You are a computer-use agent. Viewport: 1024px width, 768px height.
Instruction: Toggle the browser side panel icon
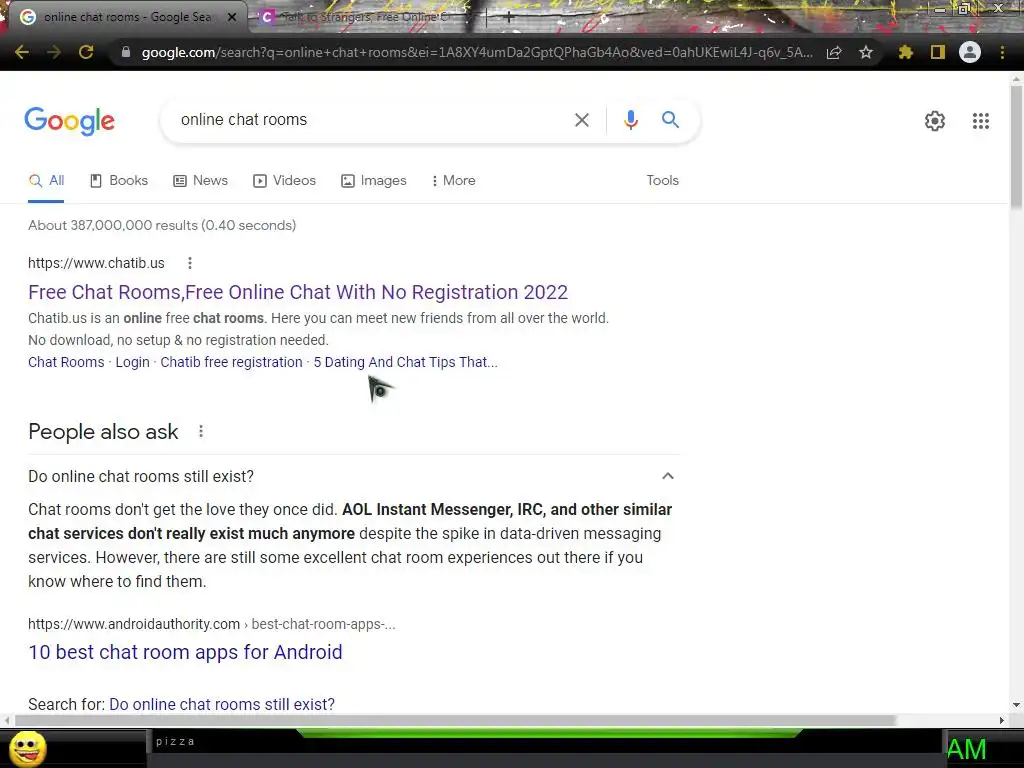click(938, 52)
